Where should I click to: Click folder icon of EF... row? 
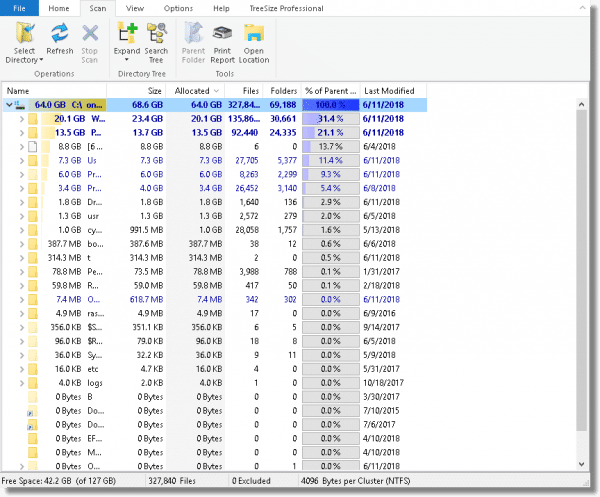point(33,439)
